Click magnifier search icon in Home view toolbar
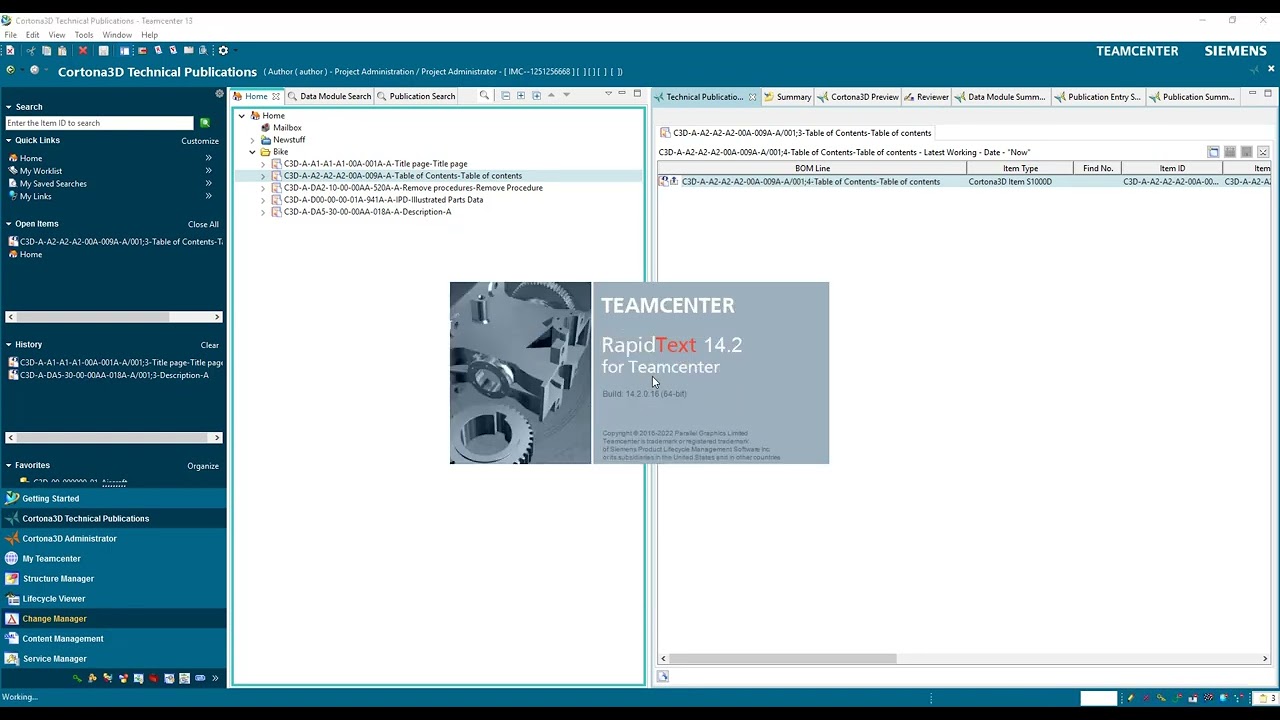Viewport: 1280px width, 720px height. (484, 96)
